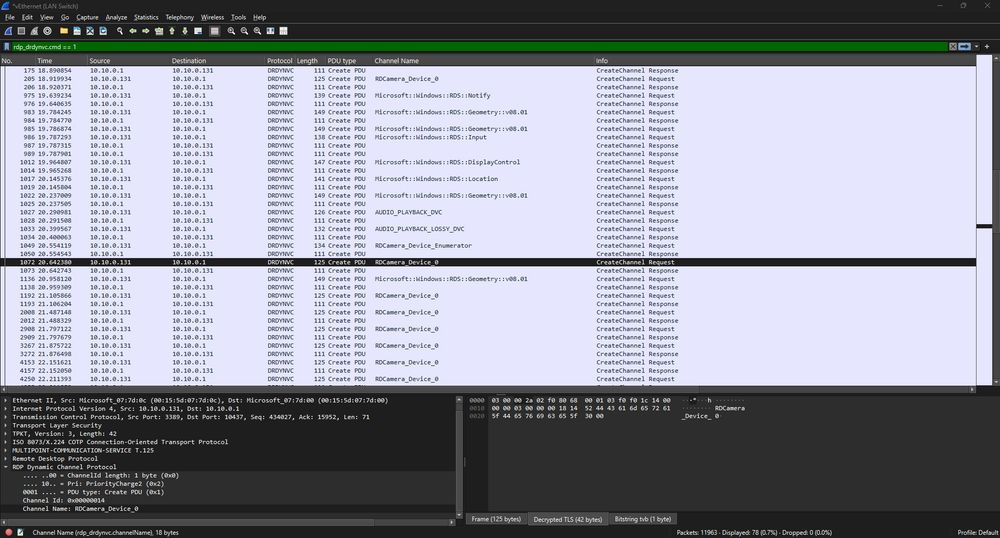Expand Transport Layer Security node
The height and width of the screenshot is (538, 1000).
point(6,425)
